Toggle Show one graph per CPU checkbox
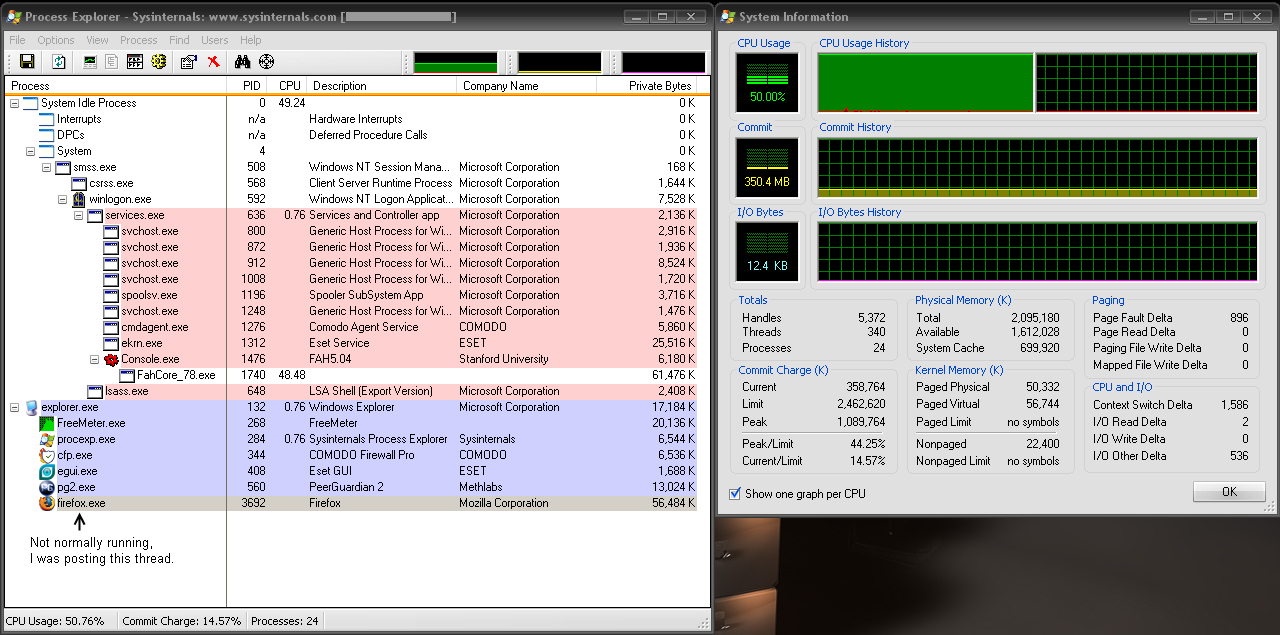 point(735,493)
